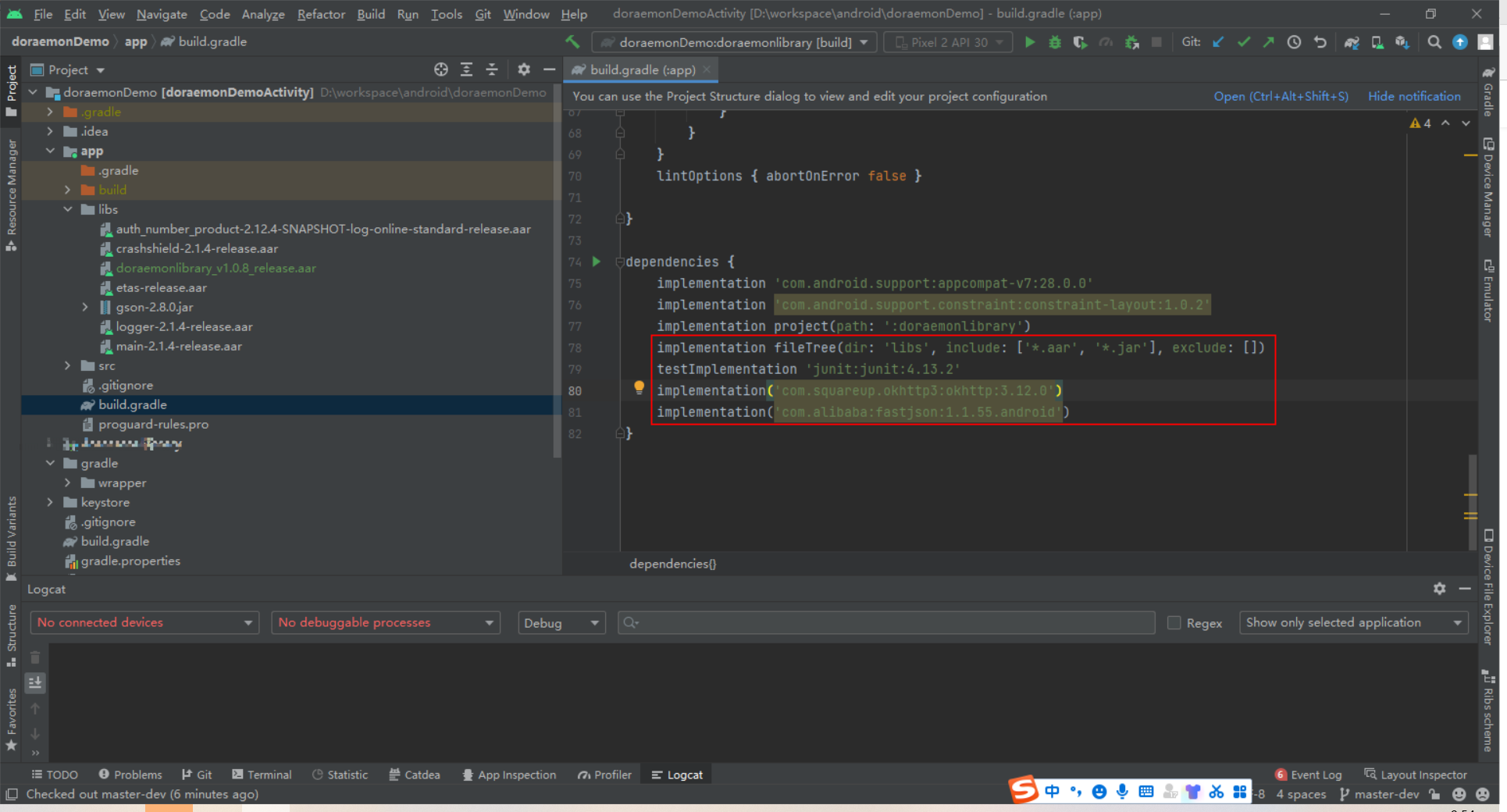
Task: Click the master-dev branch widget
Action: (x=1379, y=794)
